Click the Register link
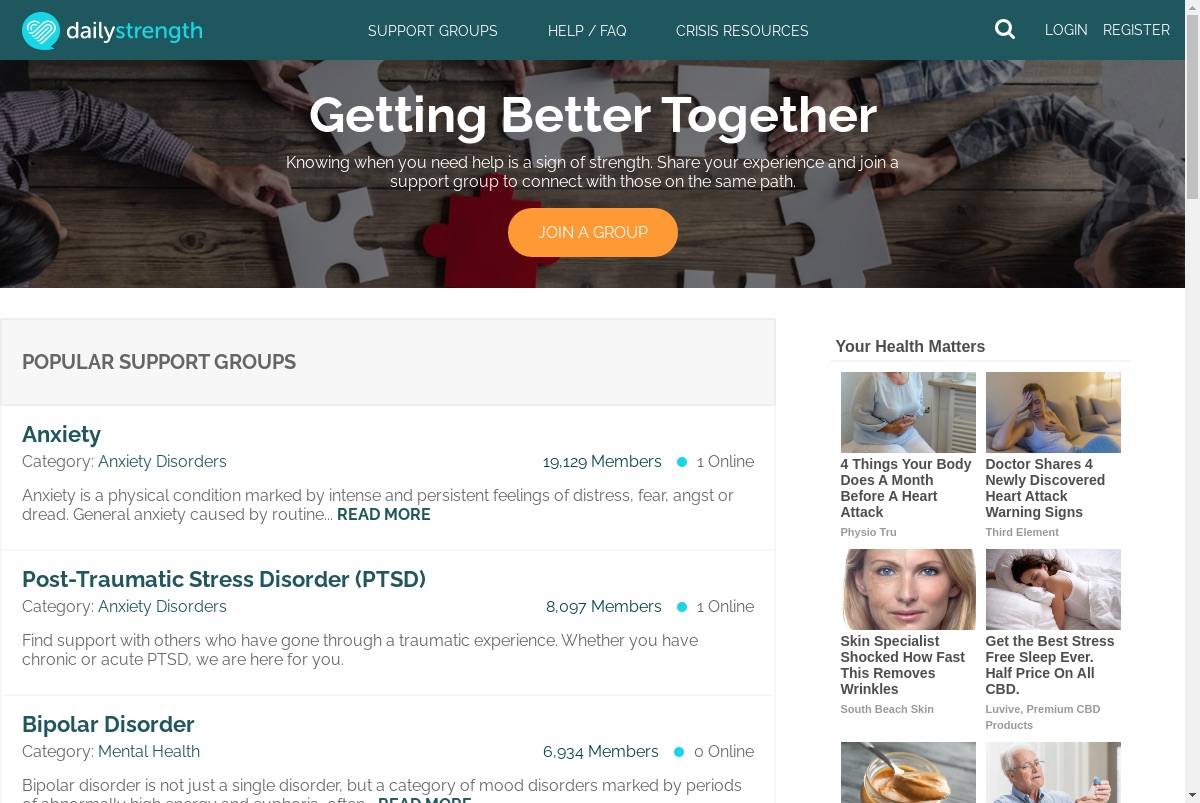Viewport: 1200px width, 803px height. [1136, 30]
